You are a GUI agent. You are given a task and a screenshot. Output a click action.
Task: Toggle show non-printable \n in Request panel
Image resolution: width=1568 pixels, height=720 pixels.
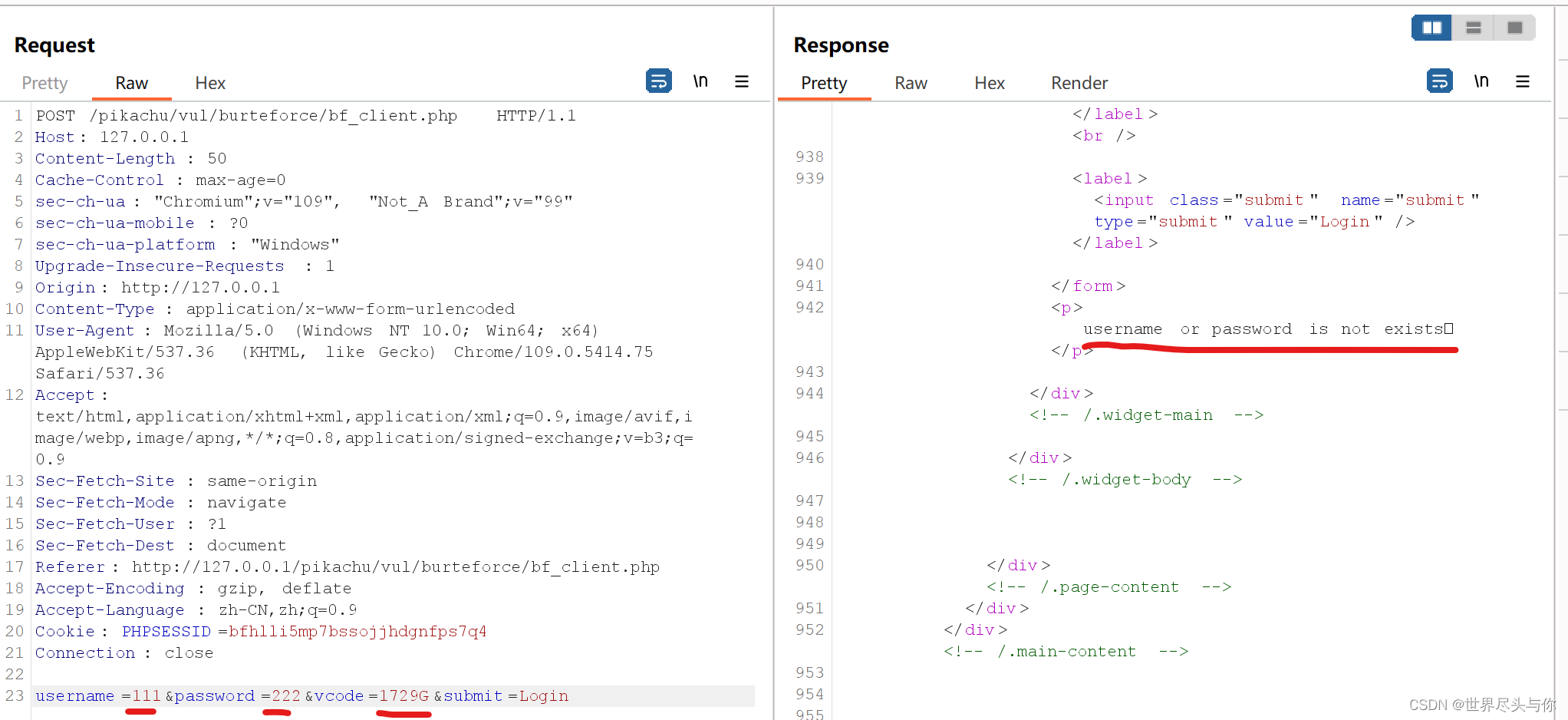pos(700,81)
